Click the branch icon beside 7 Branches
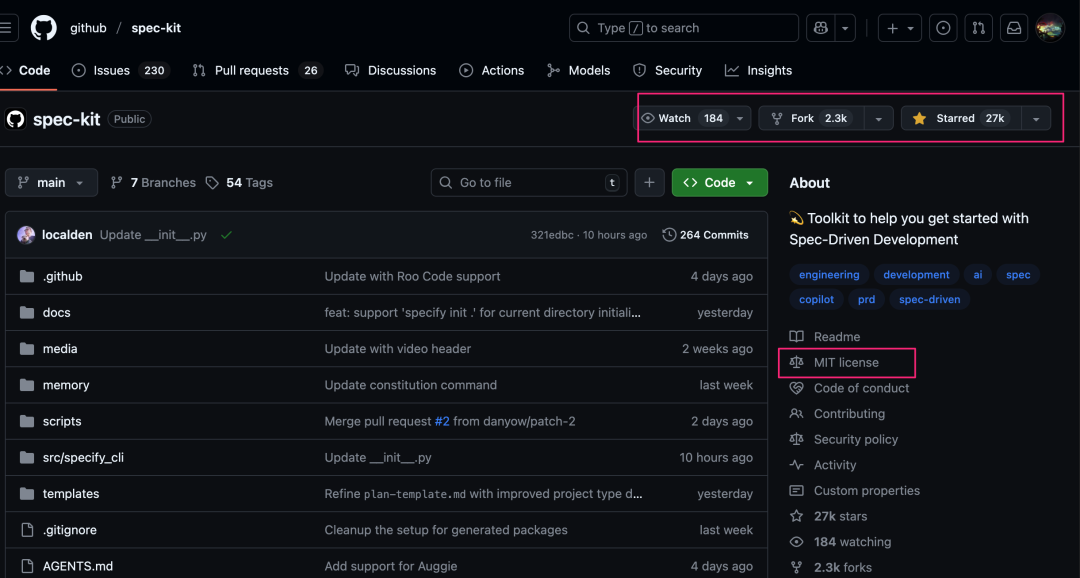This screenshot has width=1080, height=578. pyautogui.click(x=116, y=183)
